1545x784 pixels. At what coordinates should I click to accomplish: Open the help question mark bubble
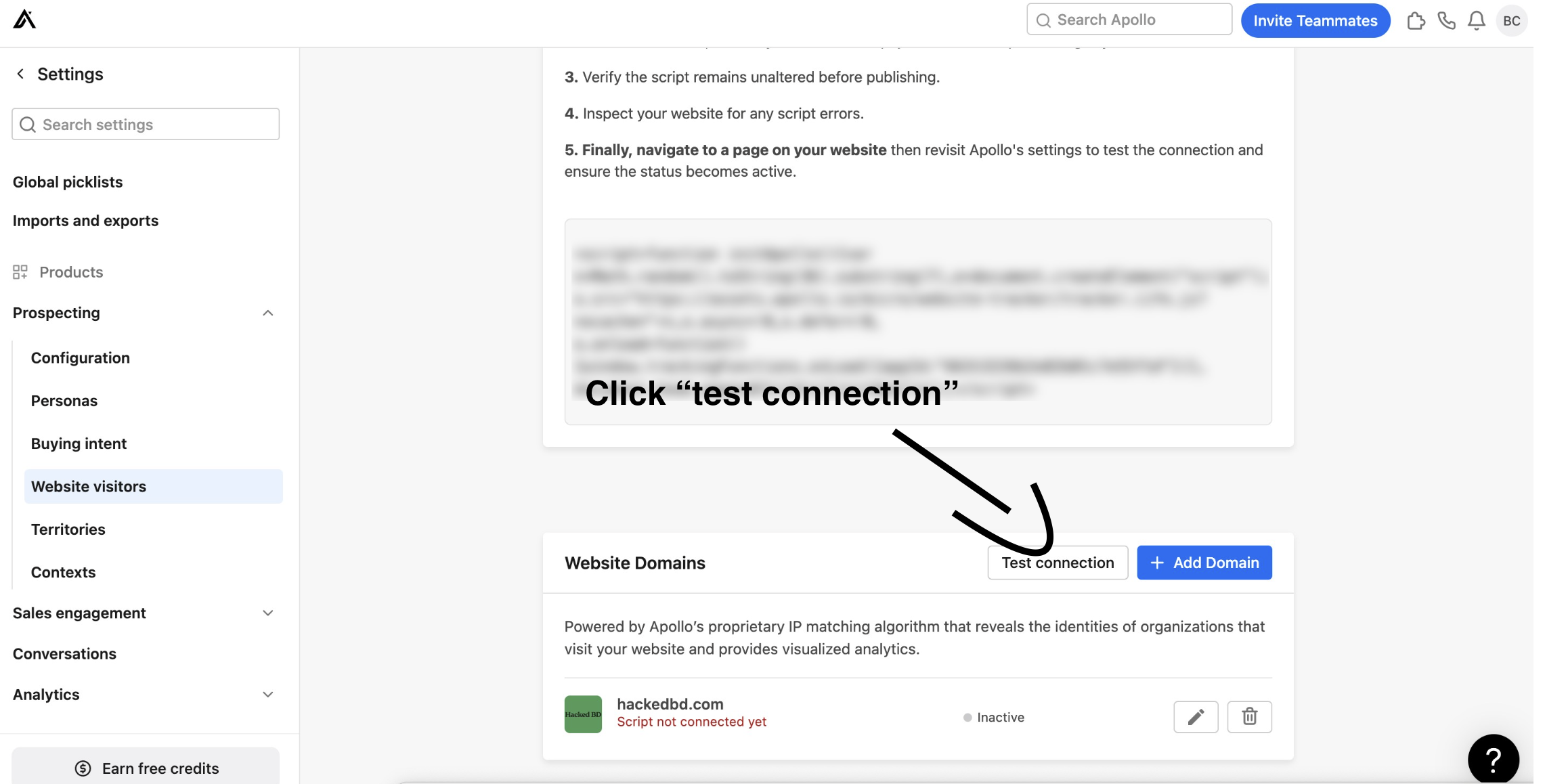tap(1494, 759)
